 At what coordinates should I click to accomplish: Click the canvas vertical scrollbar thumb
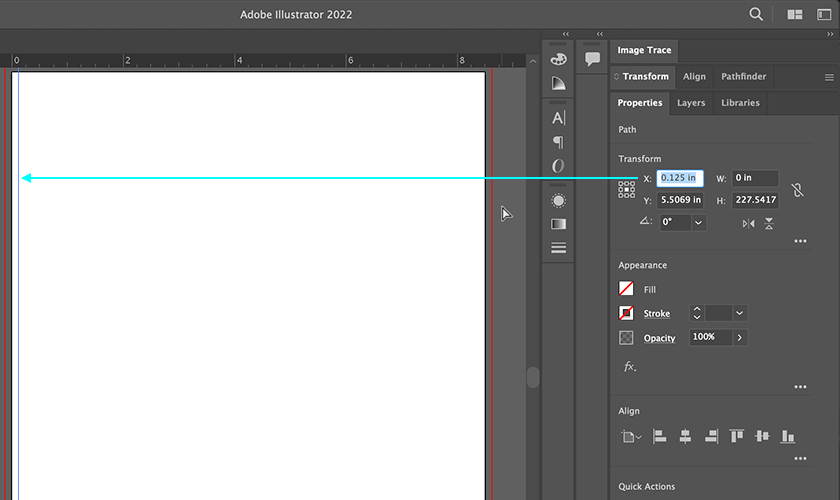(532, 377)
